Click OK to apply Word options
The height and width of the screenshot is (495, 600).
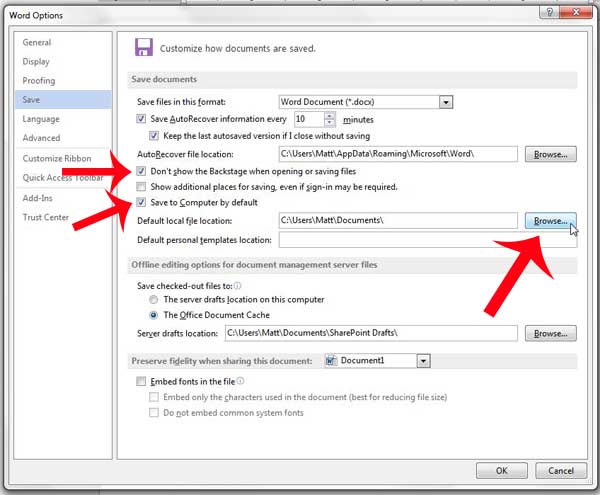tap(502, 471)
